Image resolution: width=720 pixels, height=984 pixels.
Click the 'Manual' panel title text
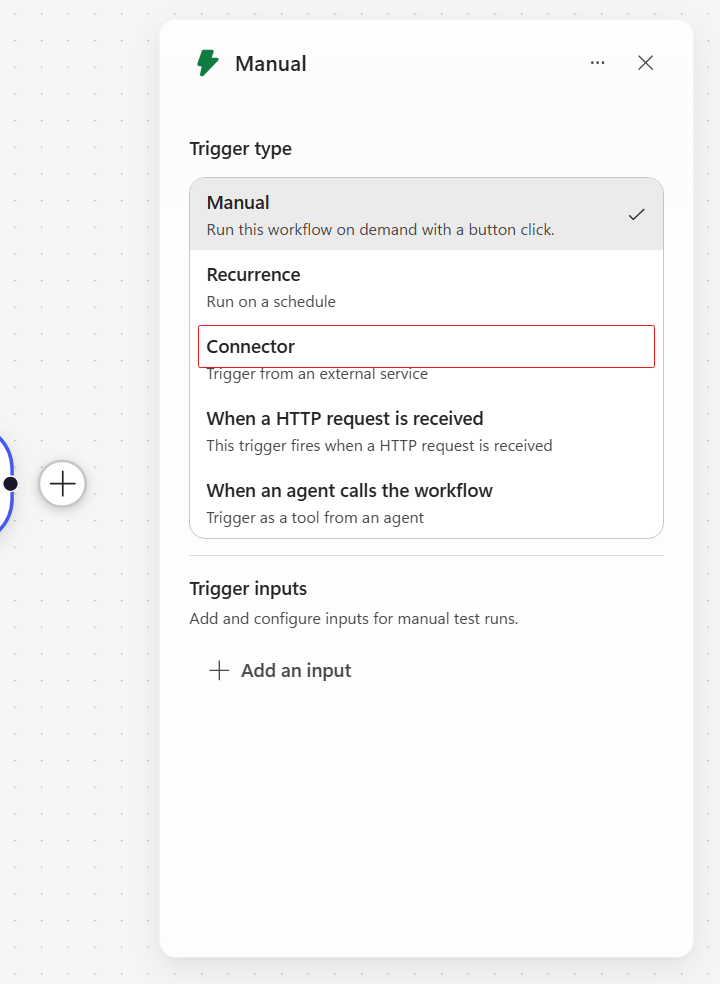[271, 63]
